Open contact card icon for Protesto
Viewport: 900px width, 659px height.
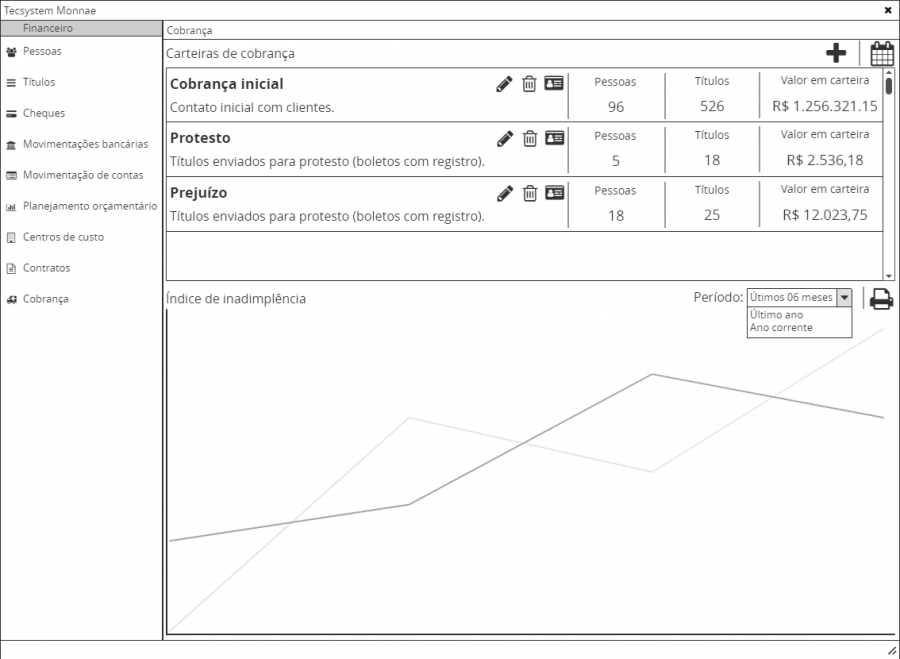click(554, 139)
